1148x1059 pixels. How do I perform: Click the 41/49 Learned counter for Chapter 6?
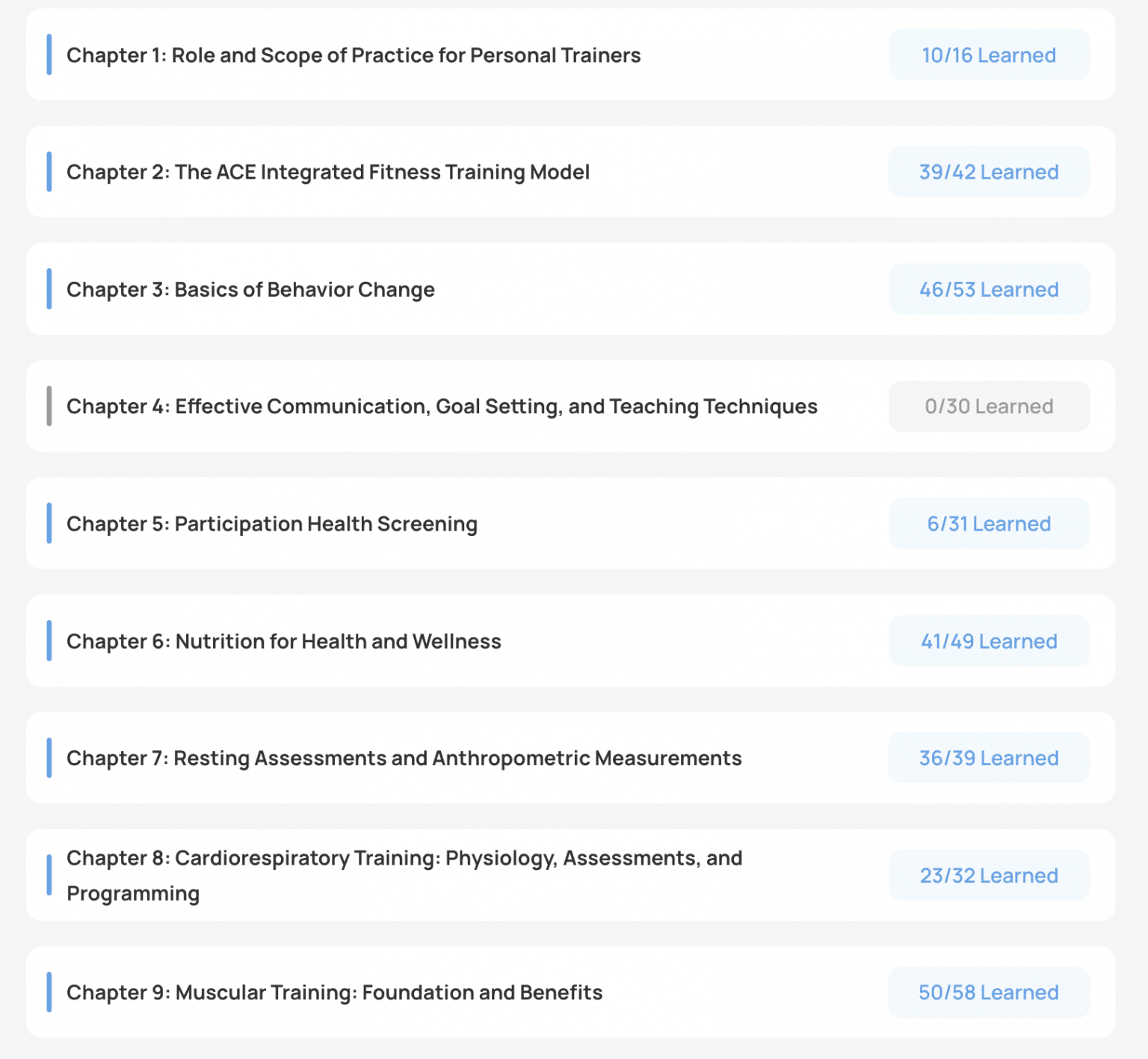(x=988, y=641)
